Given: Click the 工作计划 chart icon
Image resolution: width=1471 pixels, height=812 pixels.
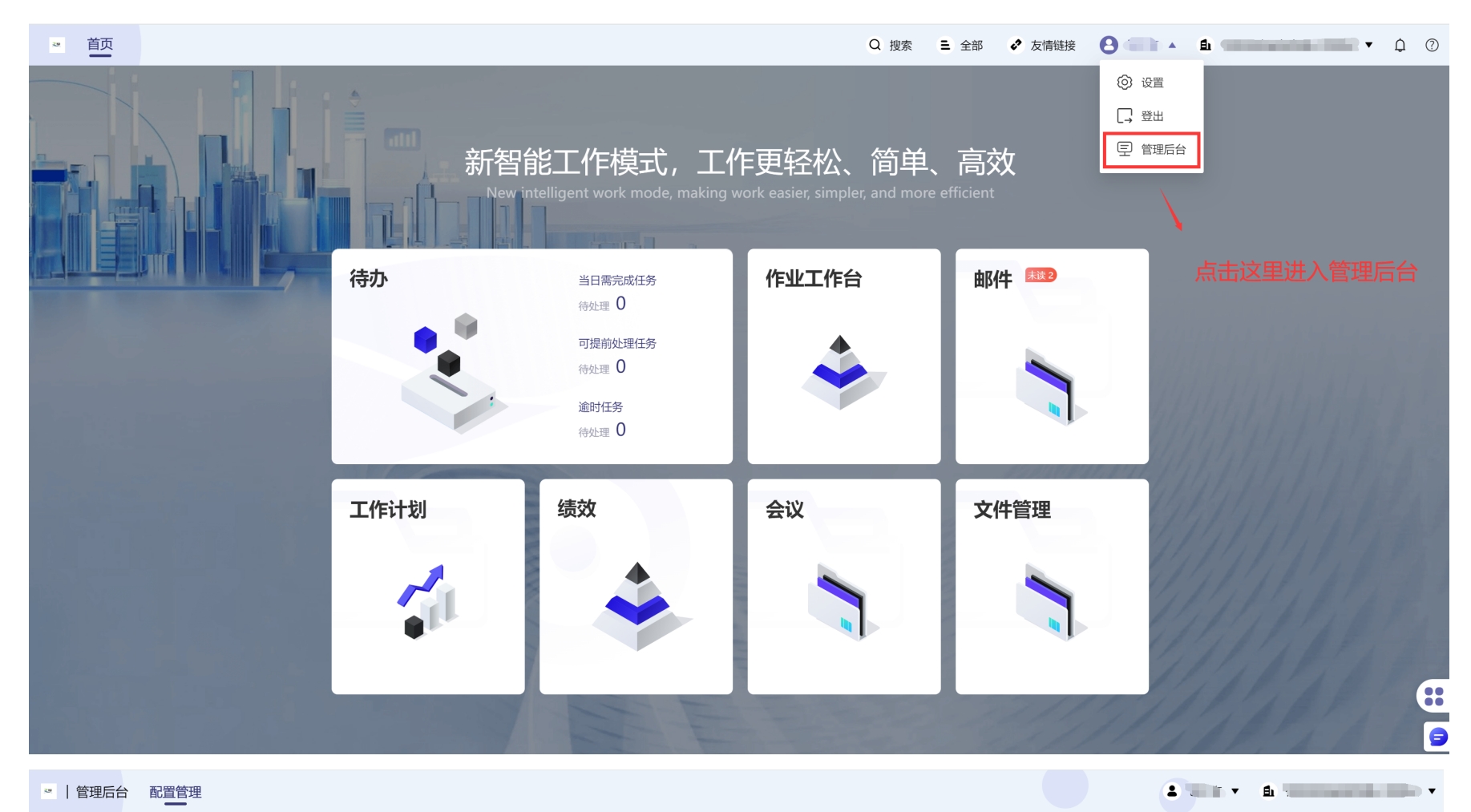Looking at the screenshot, I should 428,601.
